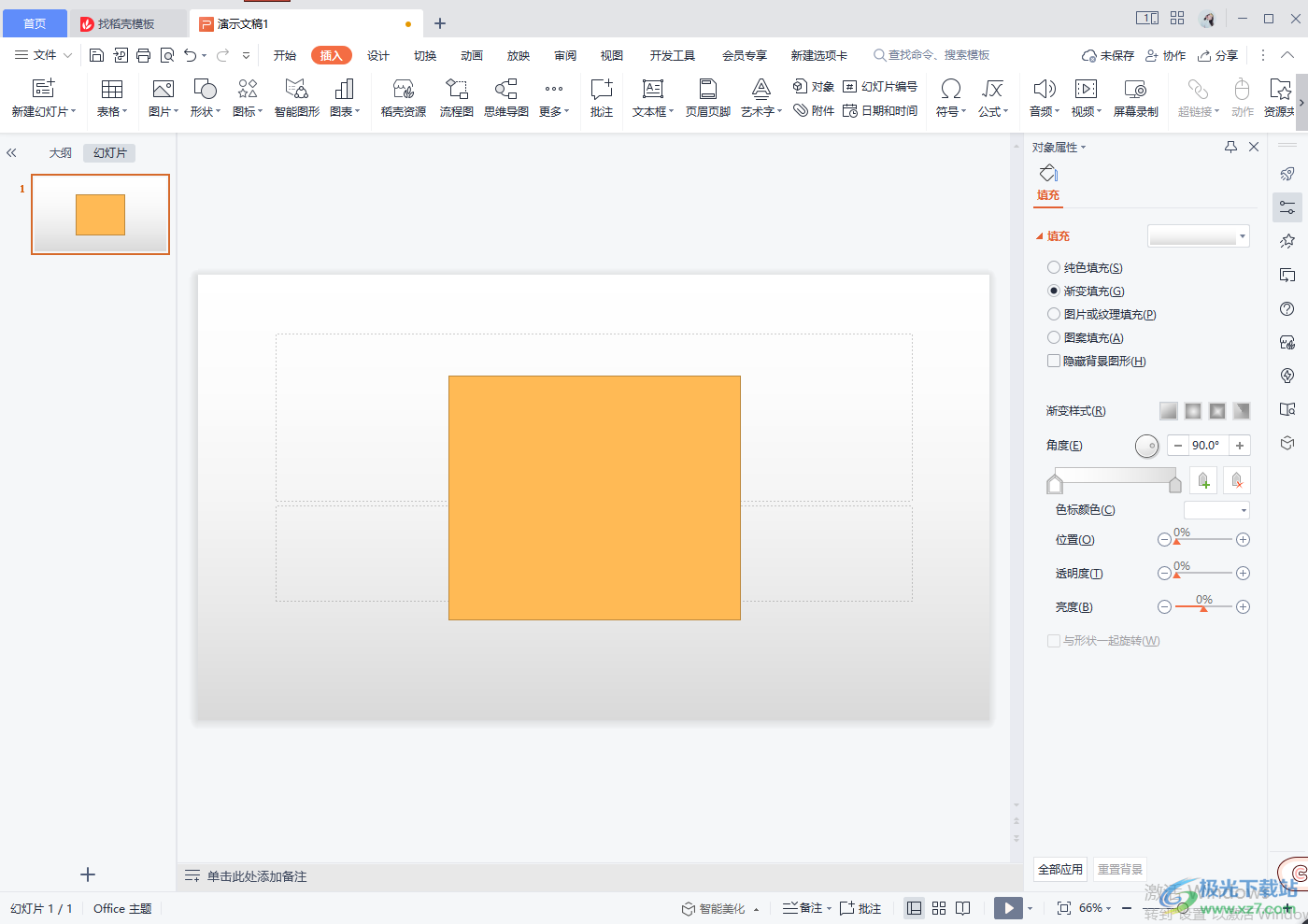Screen dimensions: 1308x924
Task: Collapse the 填充 section triangle
Action: click(x=1040, y=236)
